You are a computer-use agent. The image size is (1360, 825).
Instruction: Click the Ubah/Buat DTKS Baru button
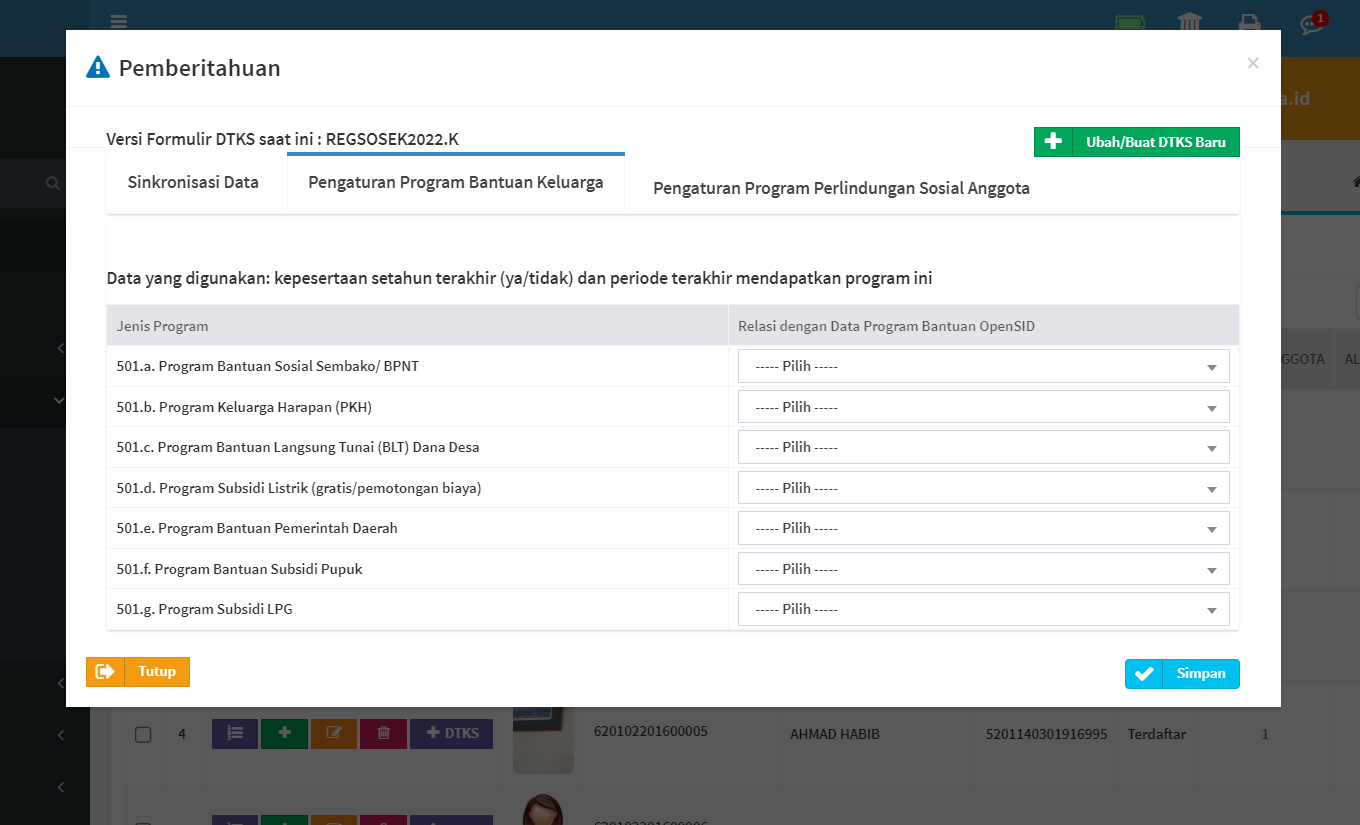(x=1136, y=141)
